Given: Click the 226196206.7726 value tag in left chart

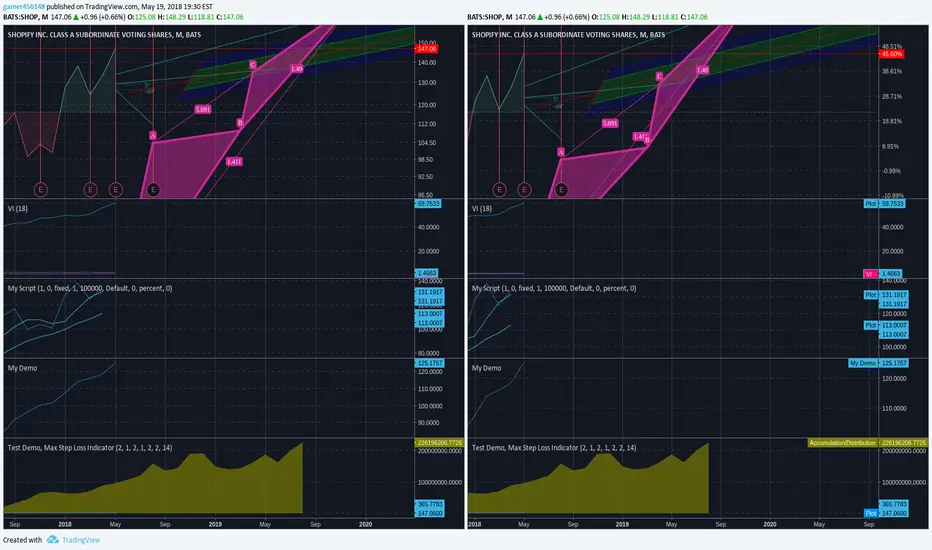Looking at the screenshot, I should [x=439, y=442].
